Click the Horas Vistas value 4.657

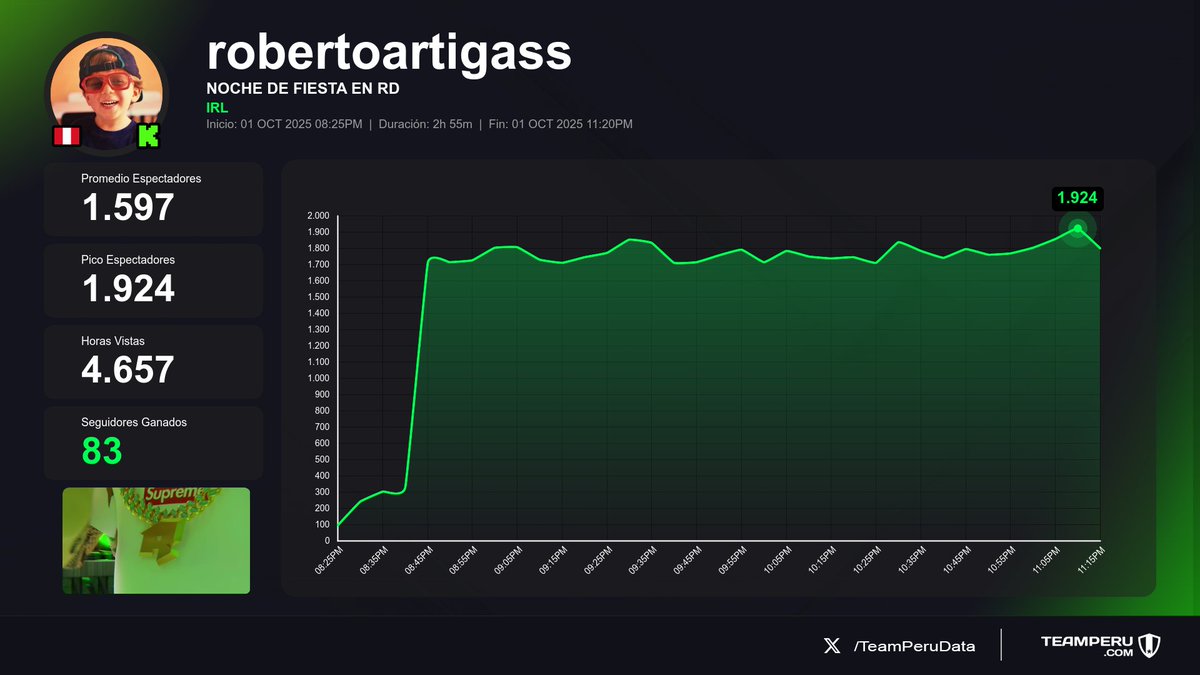click(x=128, y=369)
